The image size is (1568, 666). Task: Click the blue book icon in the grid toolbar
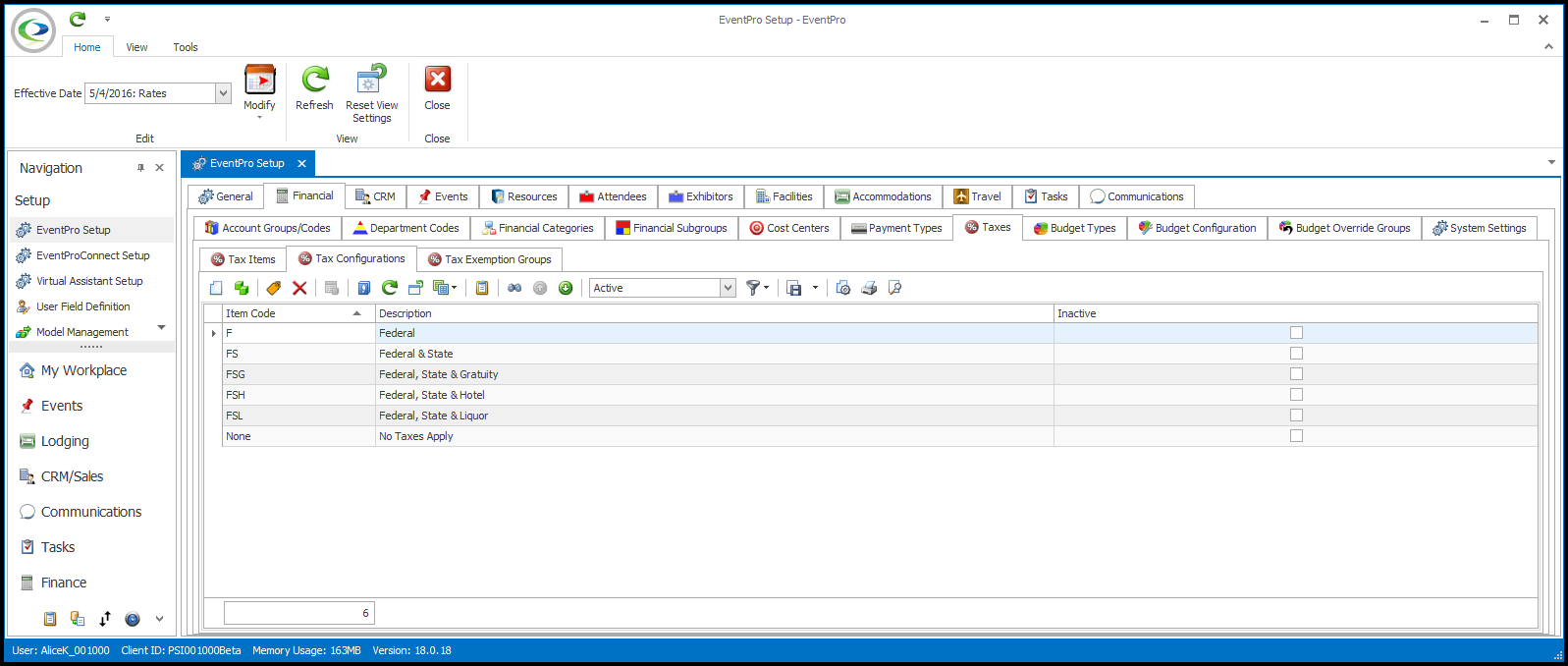click(x=363, y=288)
